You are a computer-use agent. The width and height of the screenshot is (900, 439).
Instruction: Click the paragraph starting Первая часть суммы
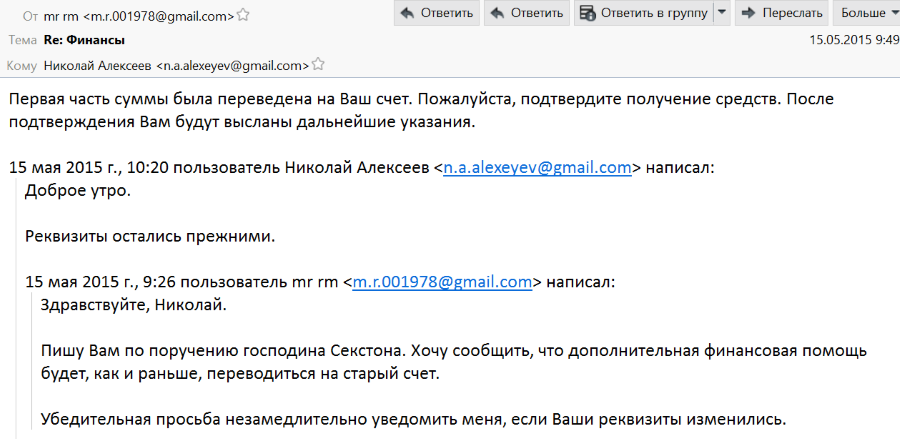click(421, 111)
